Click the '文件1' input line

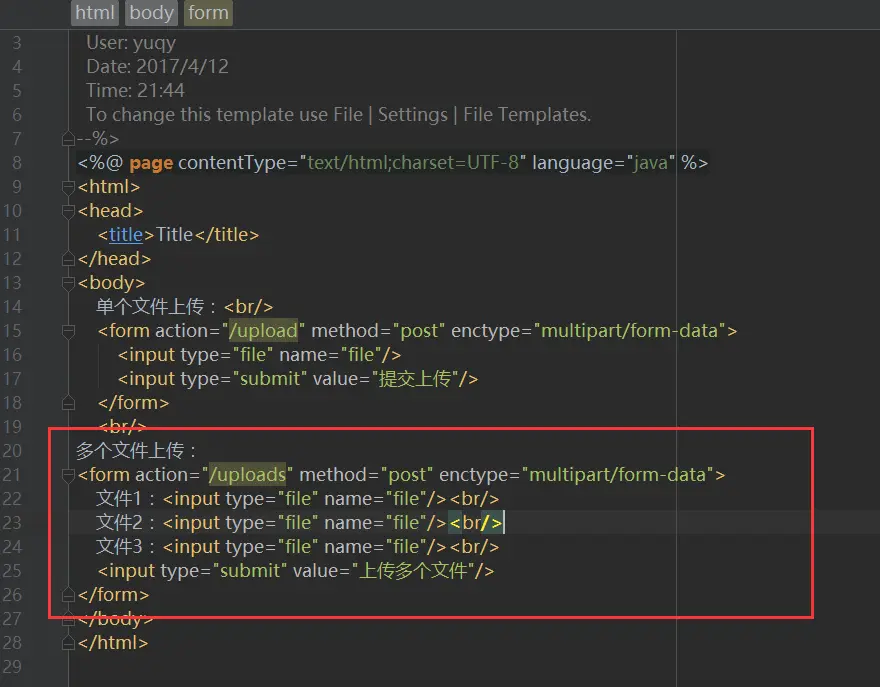point(297,498)
